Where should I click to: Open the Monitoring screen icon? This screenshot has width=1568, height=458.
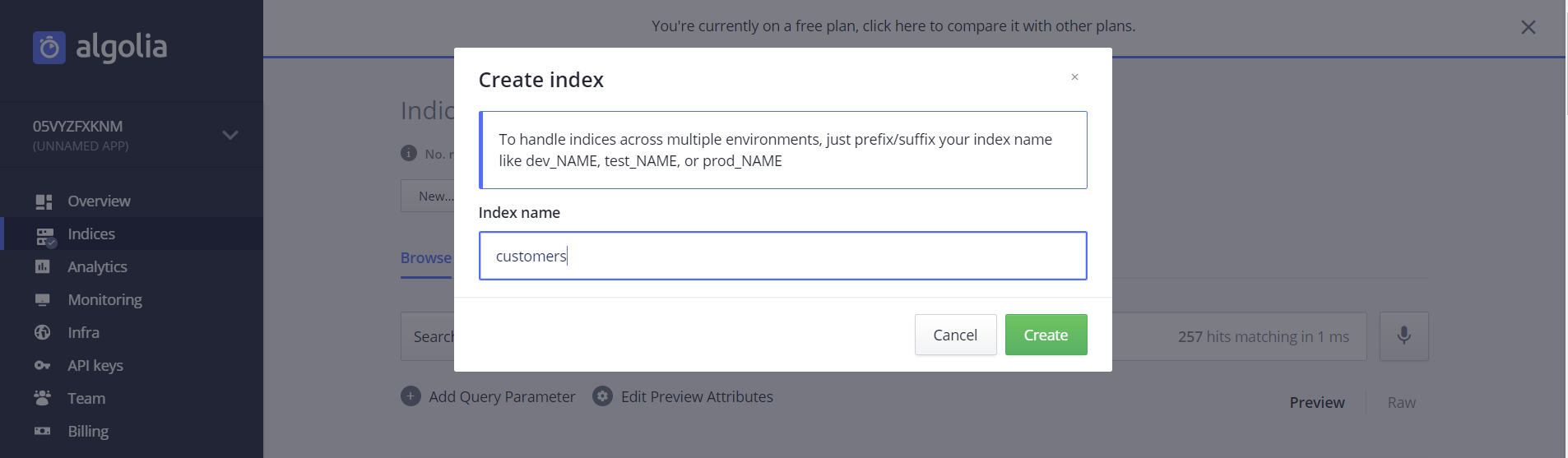43,299
